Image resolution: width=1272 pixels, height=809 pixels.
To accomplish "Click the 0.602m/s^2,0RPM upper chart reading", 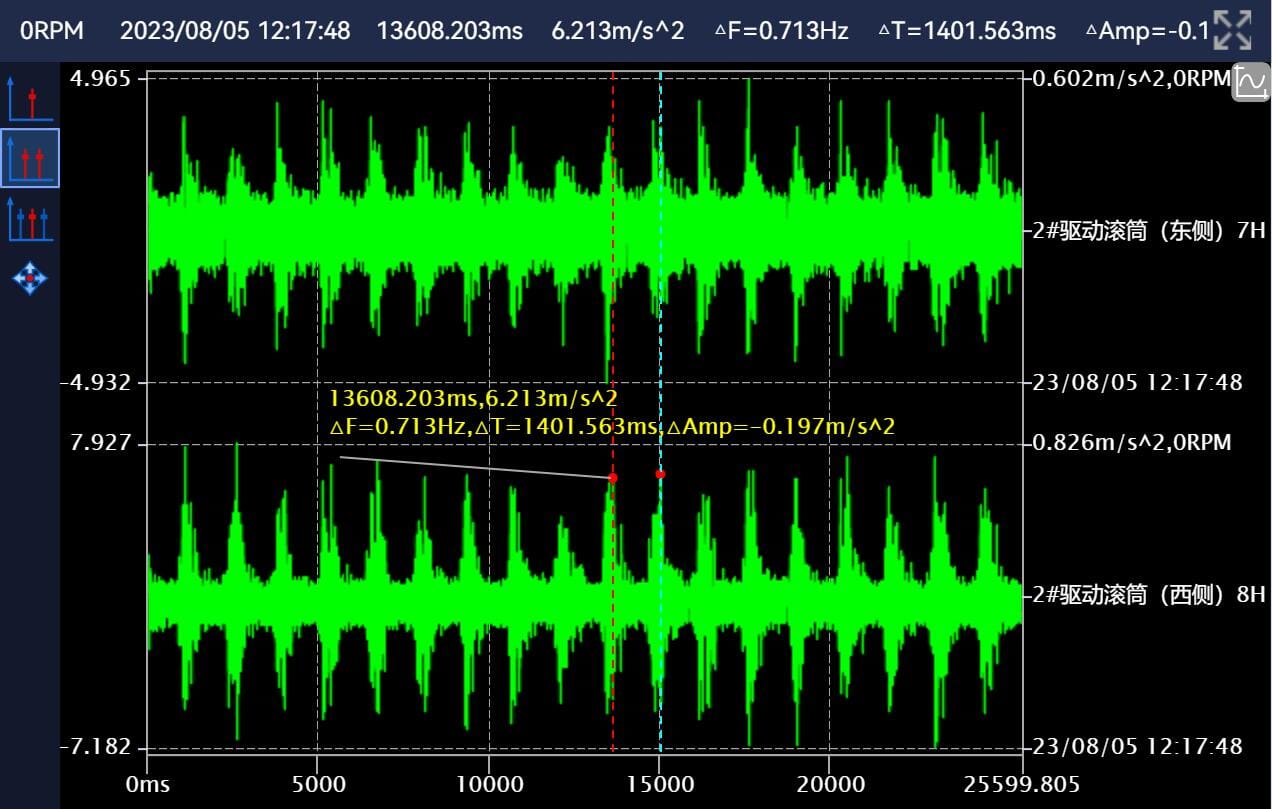I will pyautogui.click(x=1131, y=79).
